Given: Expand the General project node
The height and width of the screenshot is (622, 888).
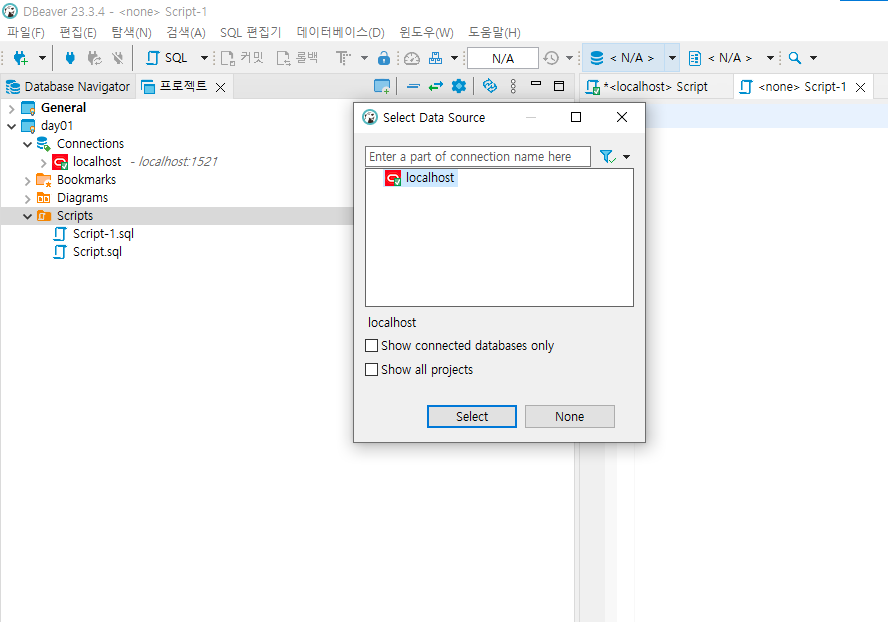Looking at the screenshot, I should [x=11, y=108].
